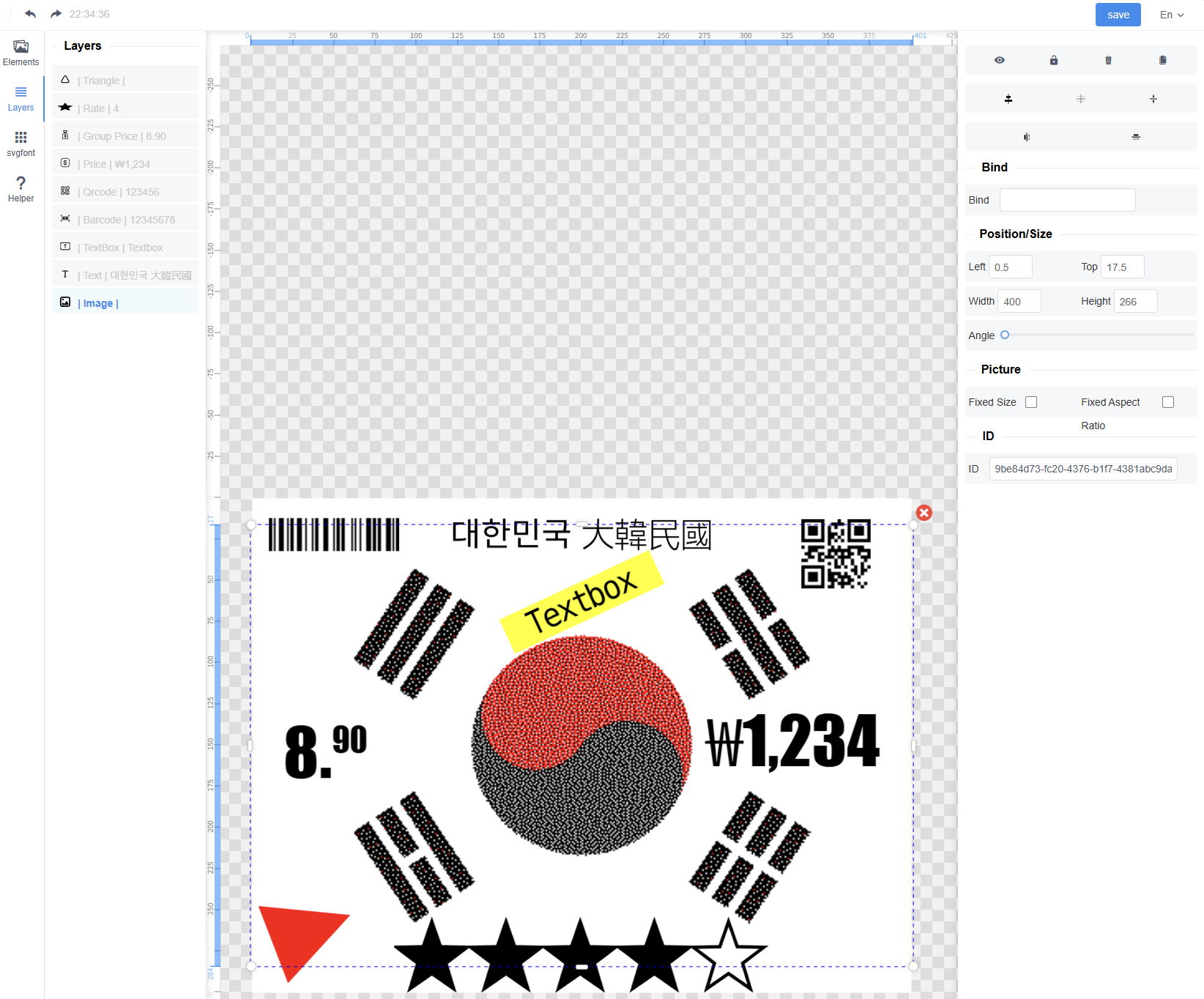Click the Angle slider handle
The width and height of the screenshot is (1204, 999).
1005,335
